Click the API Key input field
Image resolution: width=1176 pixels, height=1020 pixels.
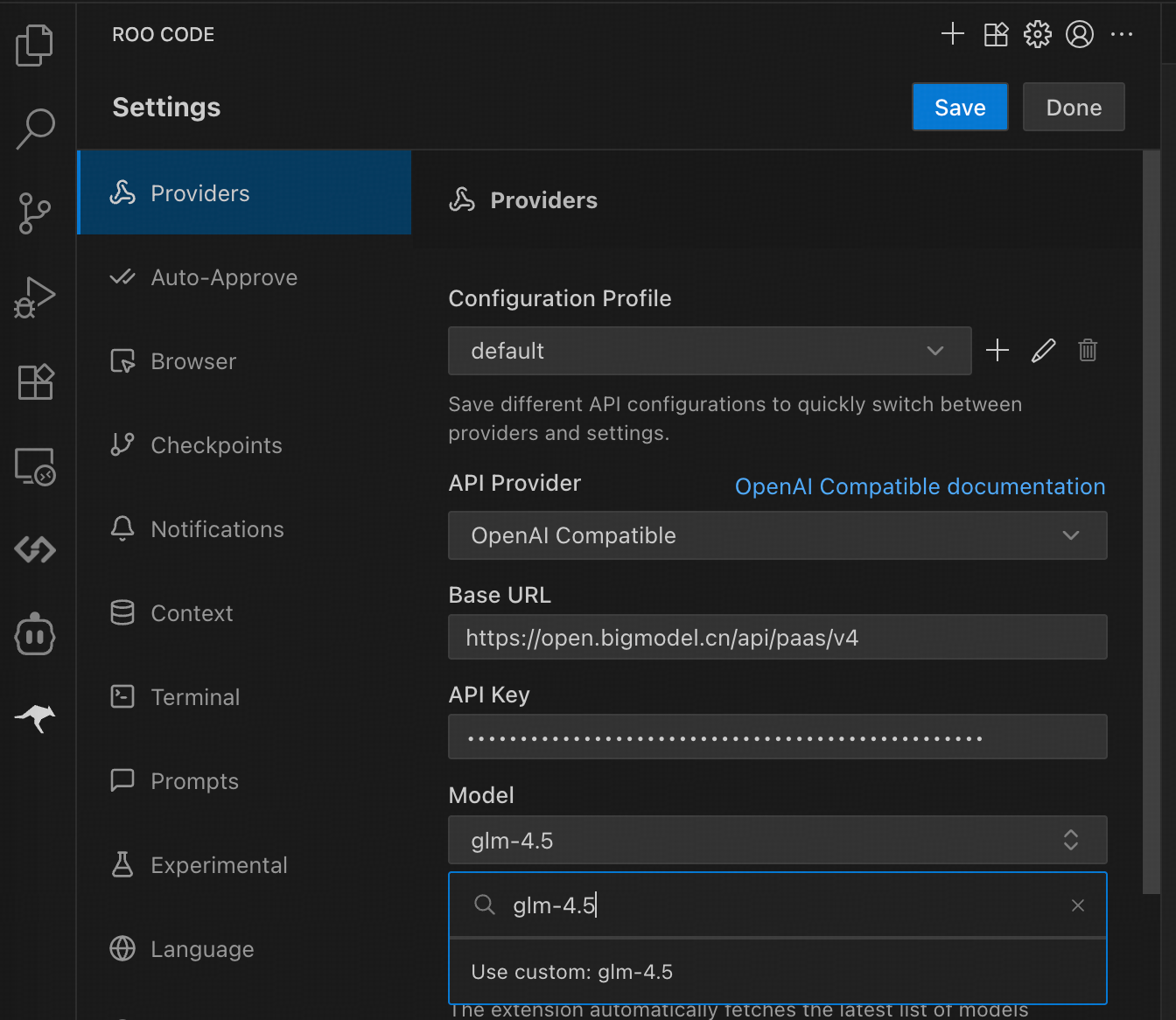(x=778, y=737)
